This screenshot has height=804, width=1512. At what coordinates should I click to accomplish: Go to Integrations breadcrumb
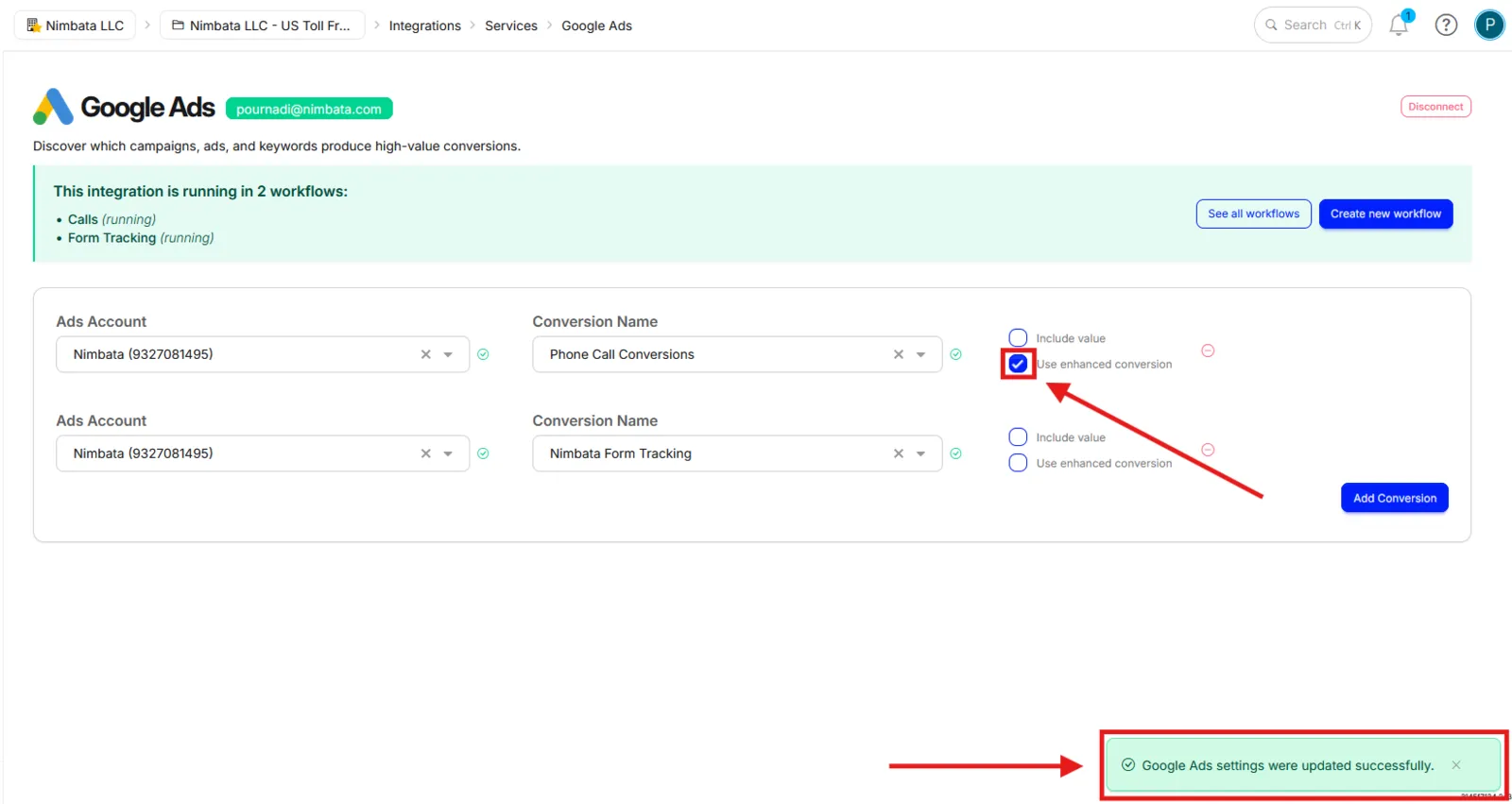pos(425,26)
